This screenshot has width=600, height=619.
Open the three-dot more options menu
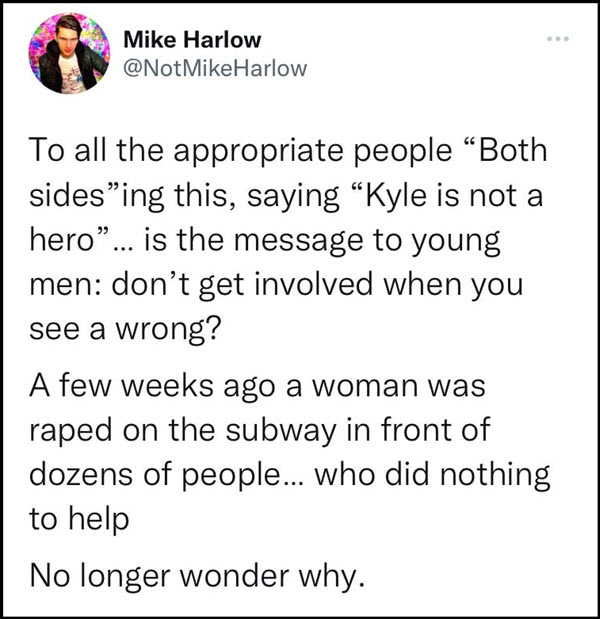pos(558,39)
